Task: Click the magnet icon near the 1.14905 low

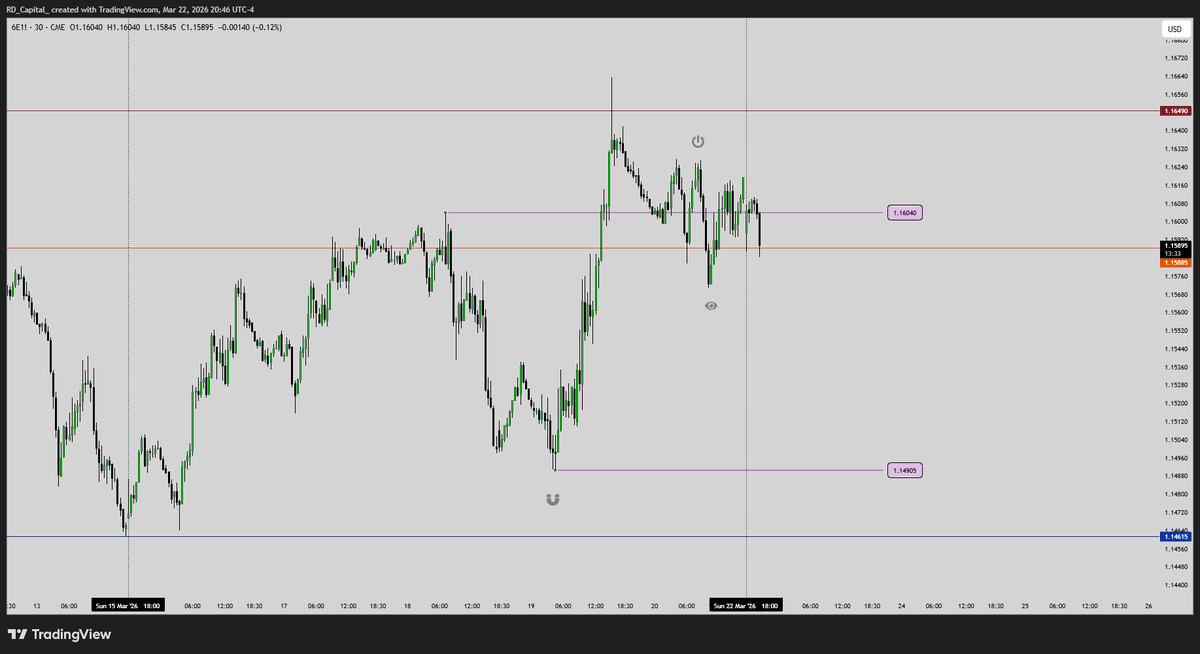Action: 553,499
